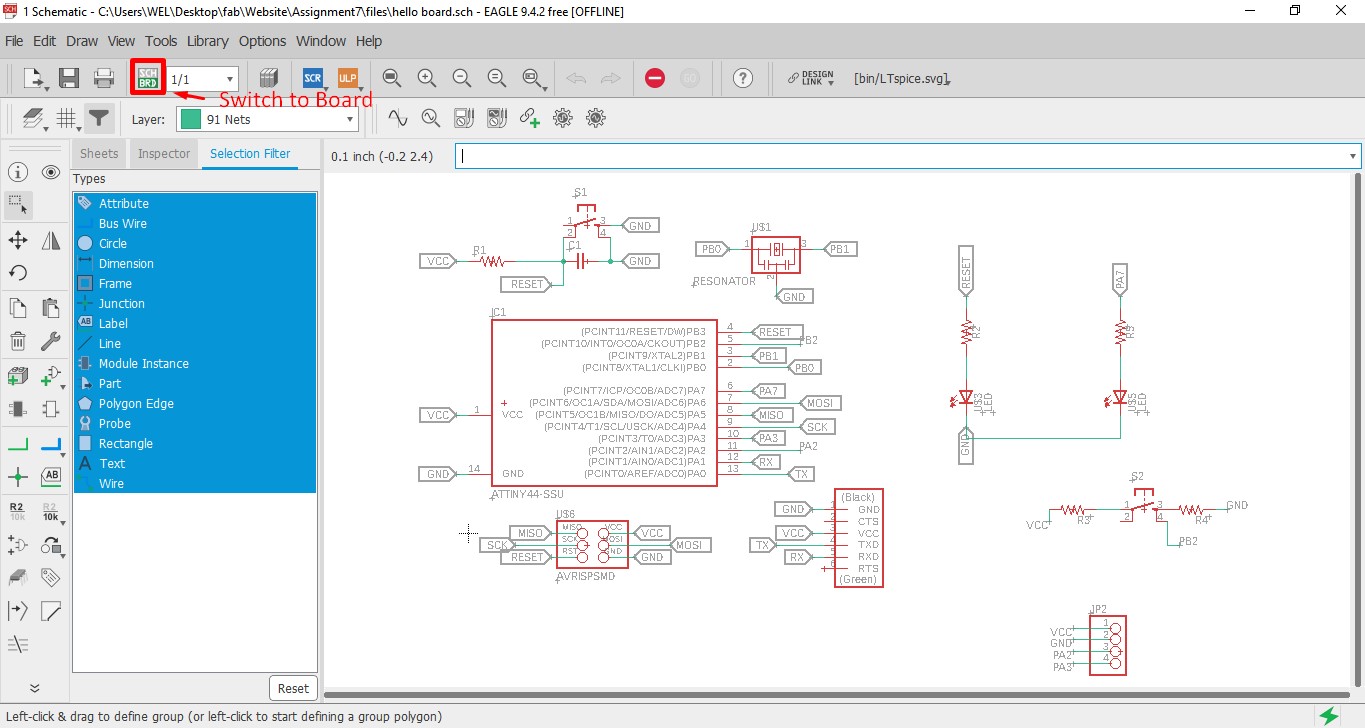Click the Save disk icon
The height and width of the screenshot is (728, 1365).
tap(69, 78)
